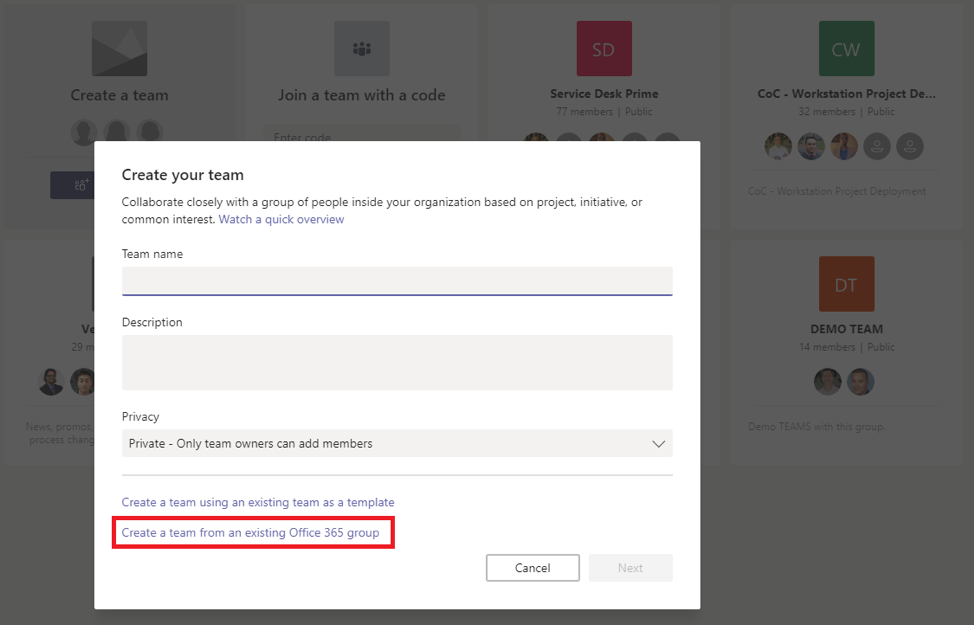This screenshot has width=974, height=625.
Task: Click first member avatar in CoC team
Action: [778, 146]
